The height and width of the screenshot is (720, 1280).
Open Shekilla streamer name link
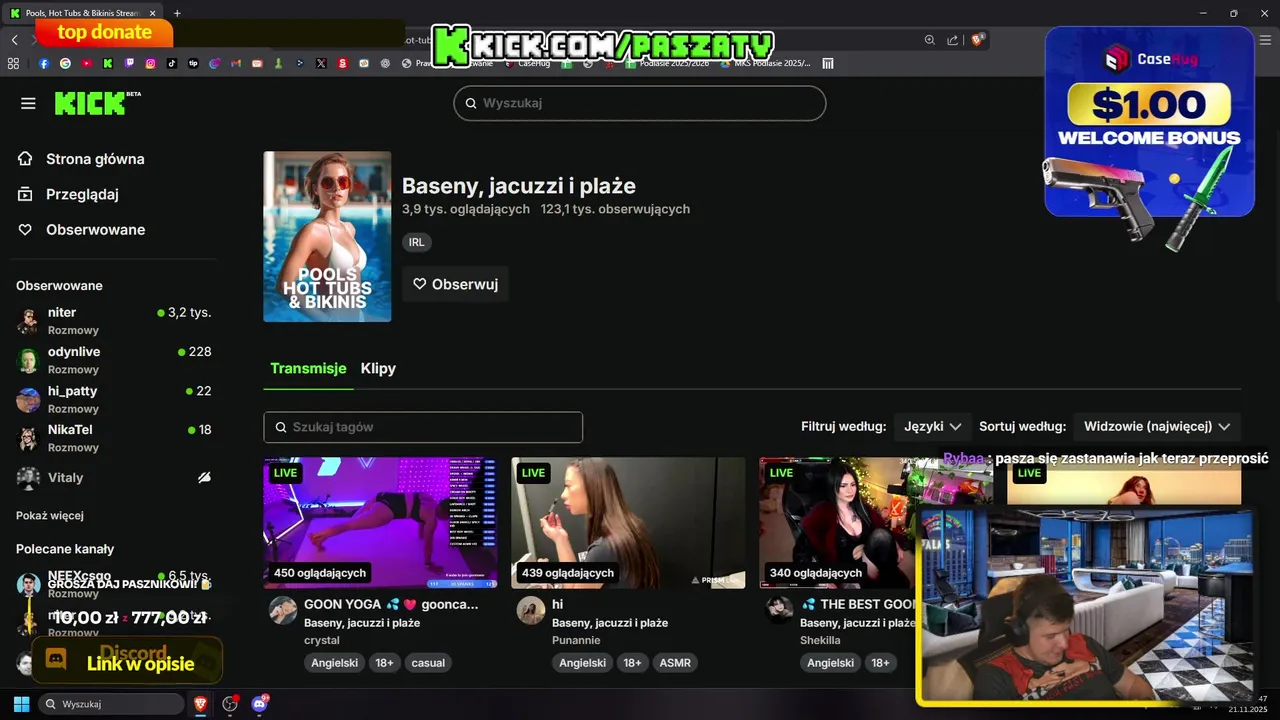[x=820, y=640]
